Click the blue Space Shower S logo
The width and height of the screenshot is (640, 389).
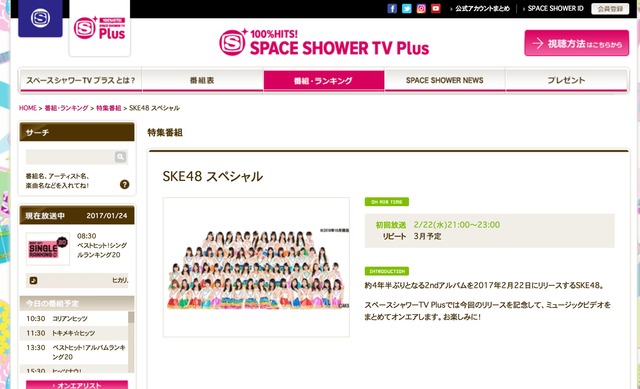pos(40,18)
